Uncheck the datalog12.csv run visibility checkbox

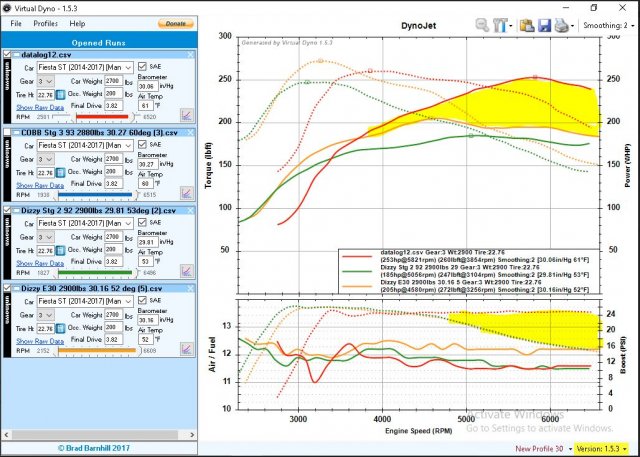coord(7,55)
